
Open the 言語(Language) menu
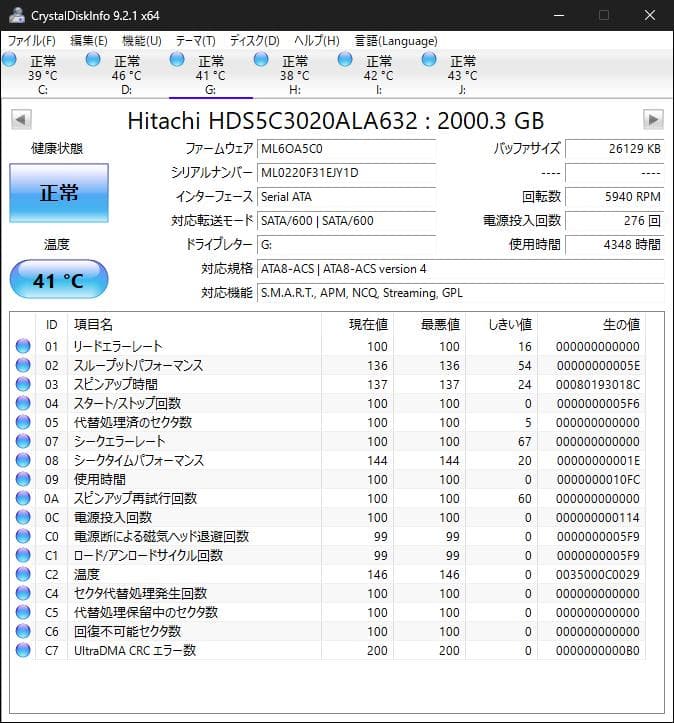point(396,41)
